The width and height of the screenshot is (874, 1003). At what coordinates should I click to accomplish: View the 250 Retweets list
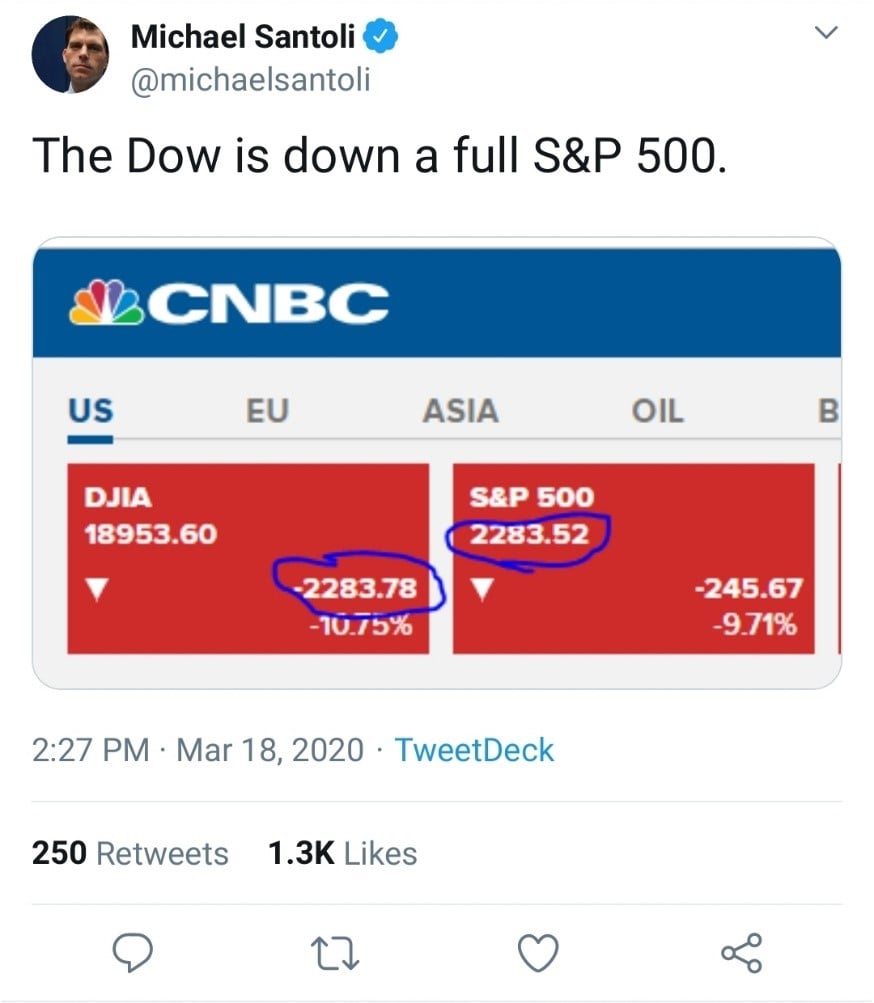pyautogui.click(x=130, y=853)
